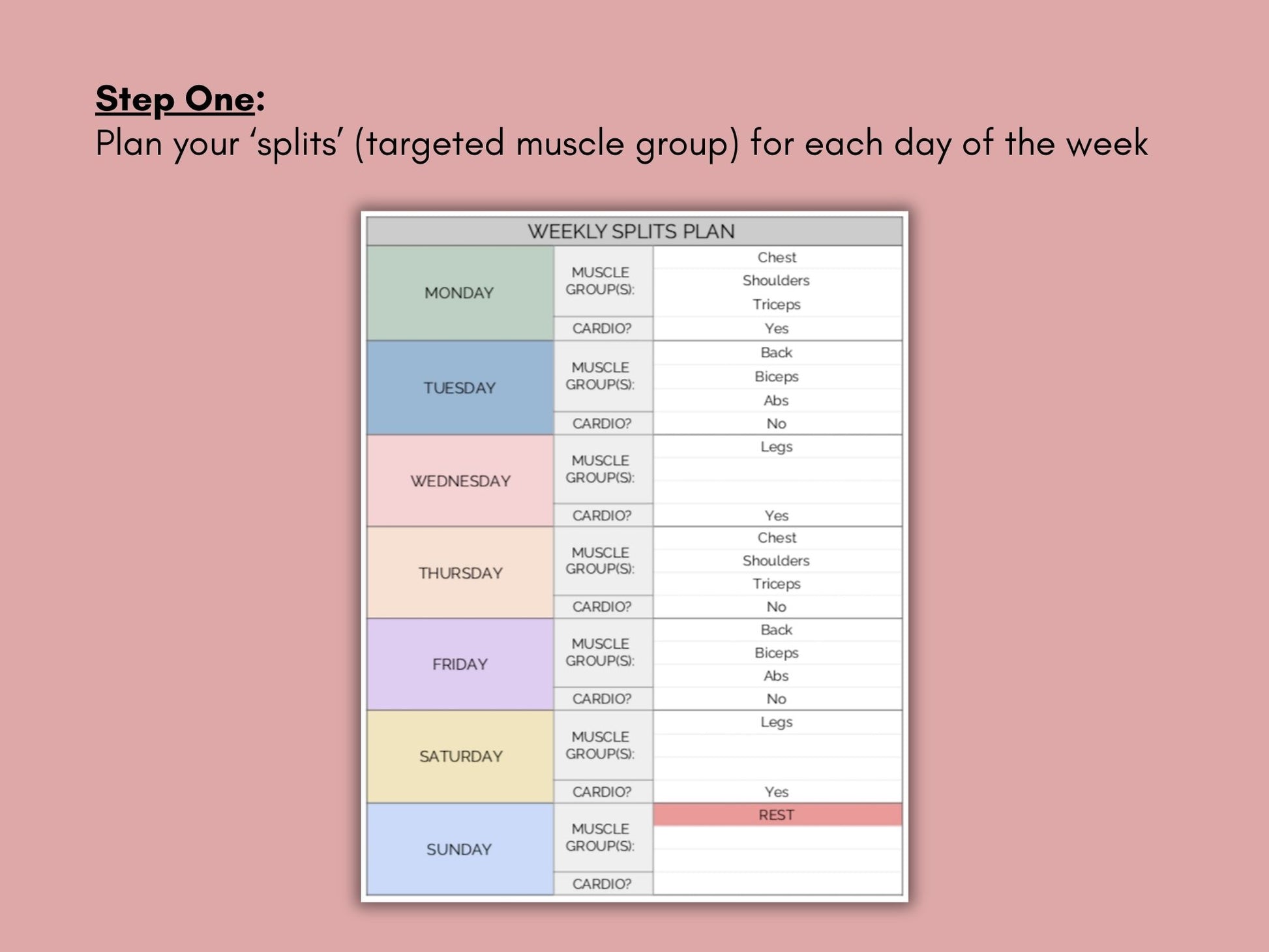
Task: Select the green MONDAY day cell
Action: [460, 293]
